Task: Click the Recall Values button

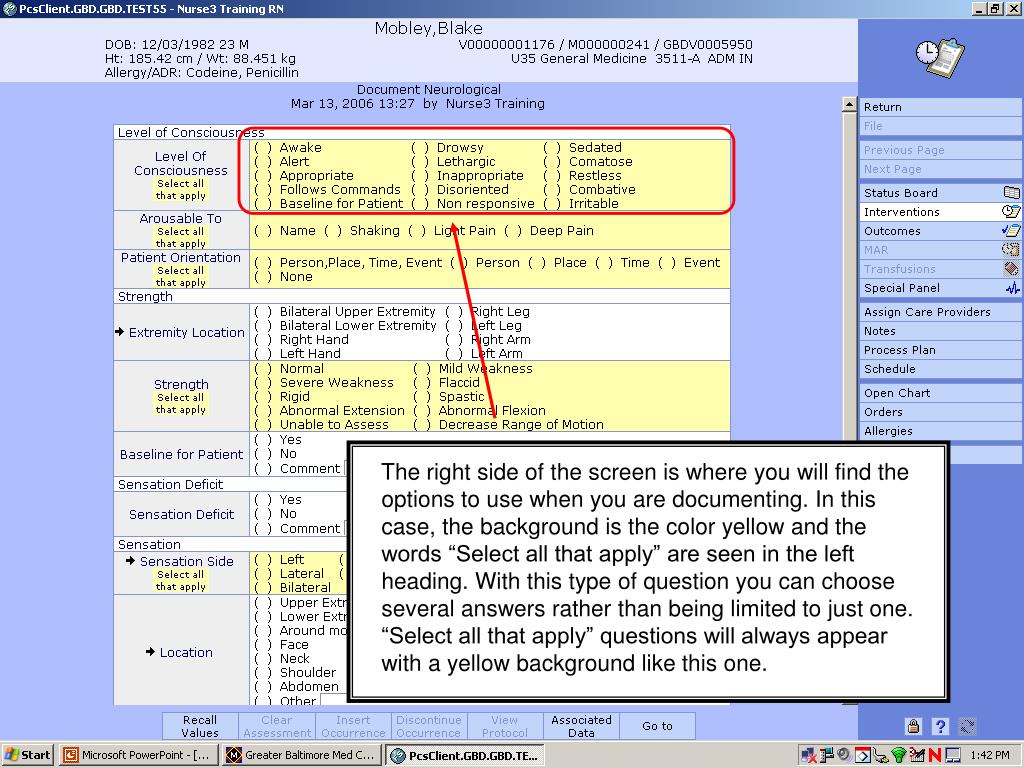Action: (x=200, y=726)
